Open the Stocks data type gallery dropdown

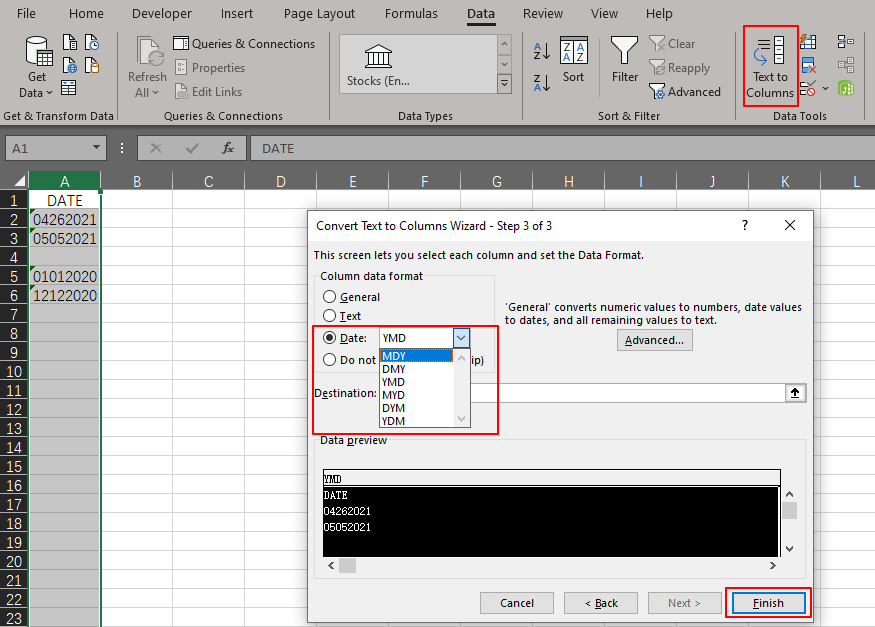click(503, 83)
